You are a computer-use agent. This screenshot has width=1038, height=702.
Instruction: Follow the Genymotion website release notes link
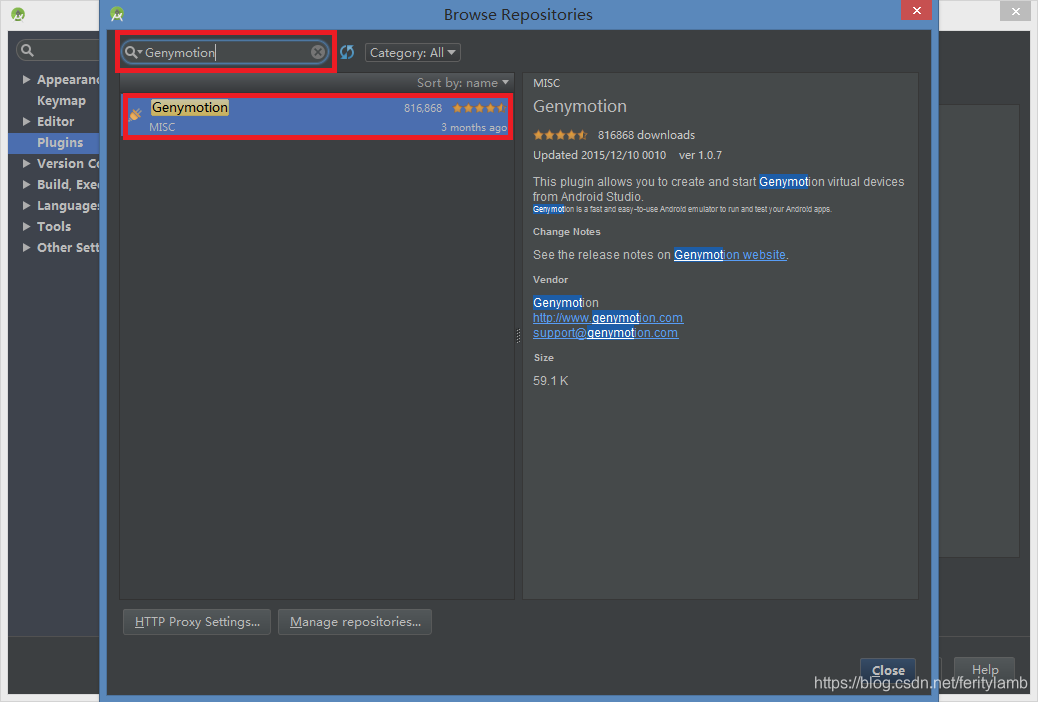tap(727, 254)
